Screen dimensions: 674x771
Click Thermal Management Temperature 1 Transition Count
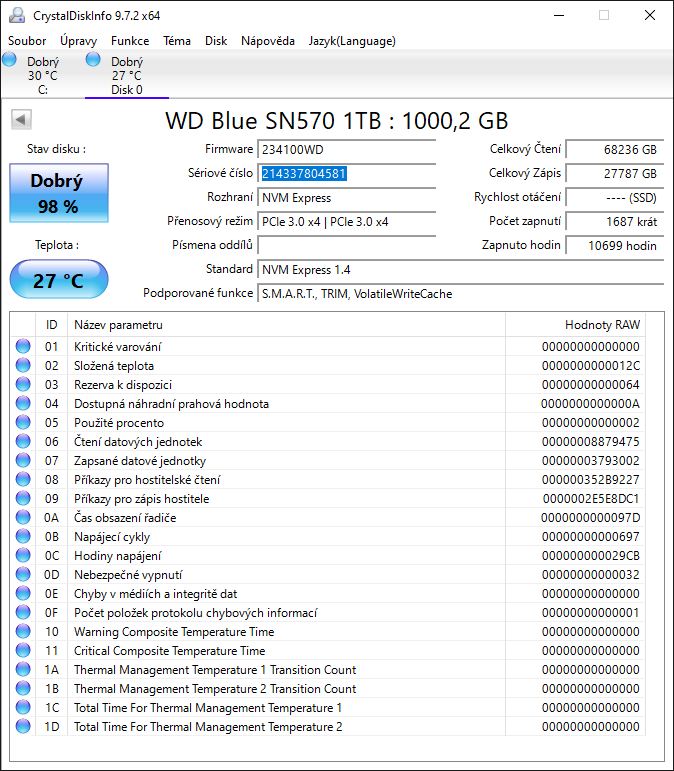pyautogui.click(x=215, y=670)
